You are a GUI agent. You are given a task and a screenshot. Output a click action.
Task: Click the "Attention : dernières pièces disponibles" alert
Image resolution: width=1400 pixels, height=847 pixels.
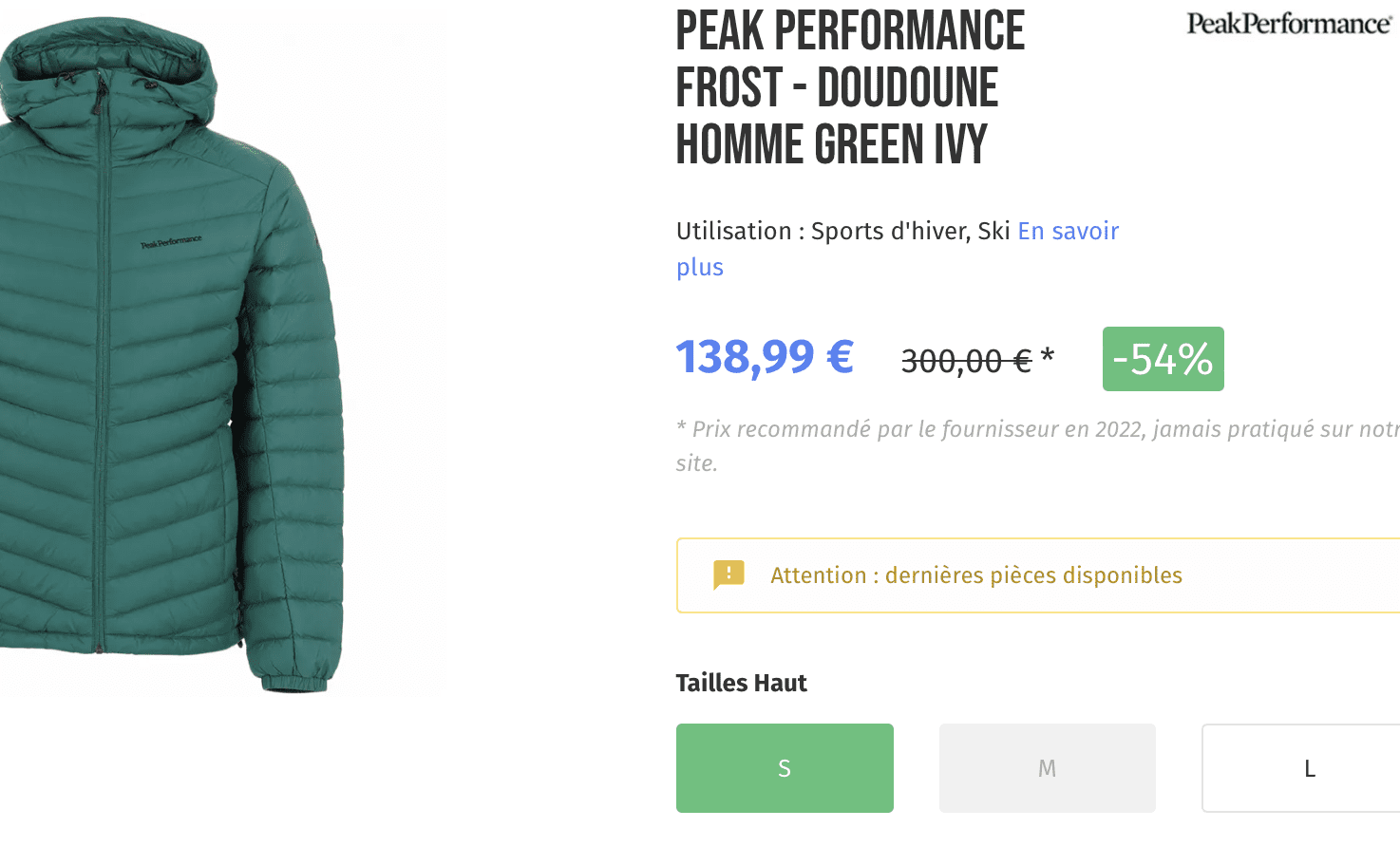tap(976, 574)
